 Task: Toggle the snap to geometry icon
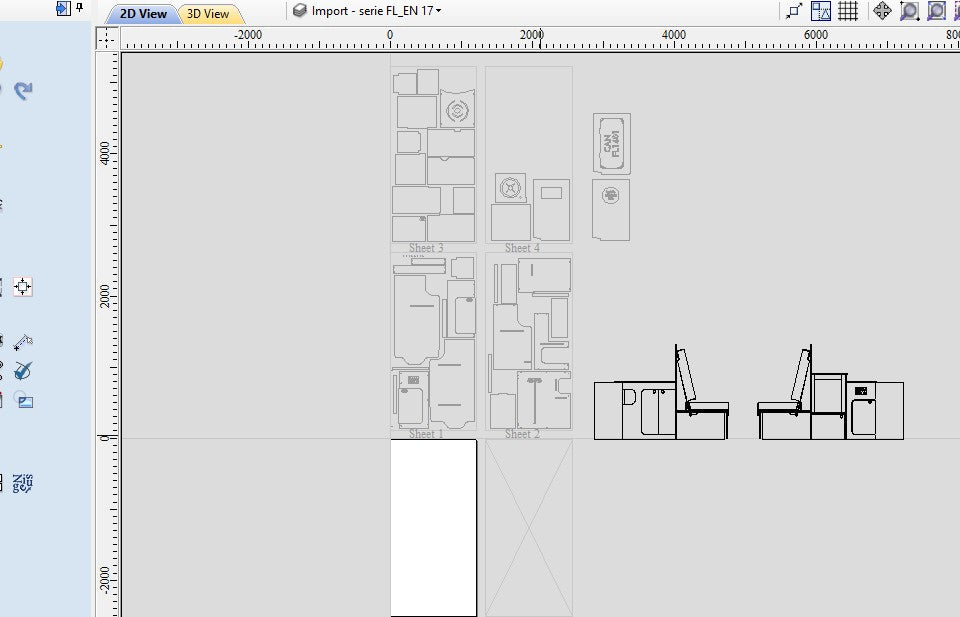click(x=794, y=11)
